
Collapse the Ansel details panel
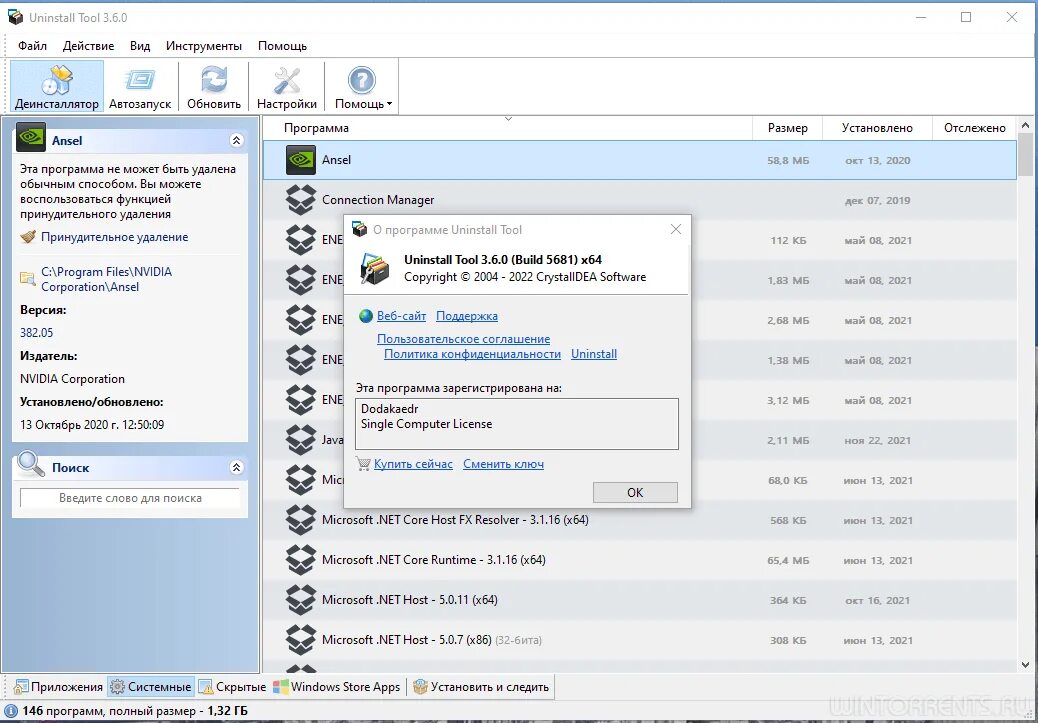(236, 140)
